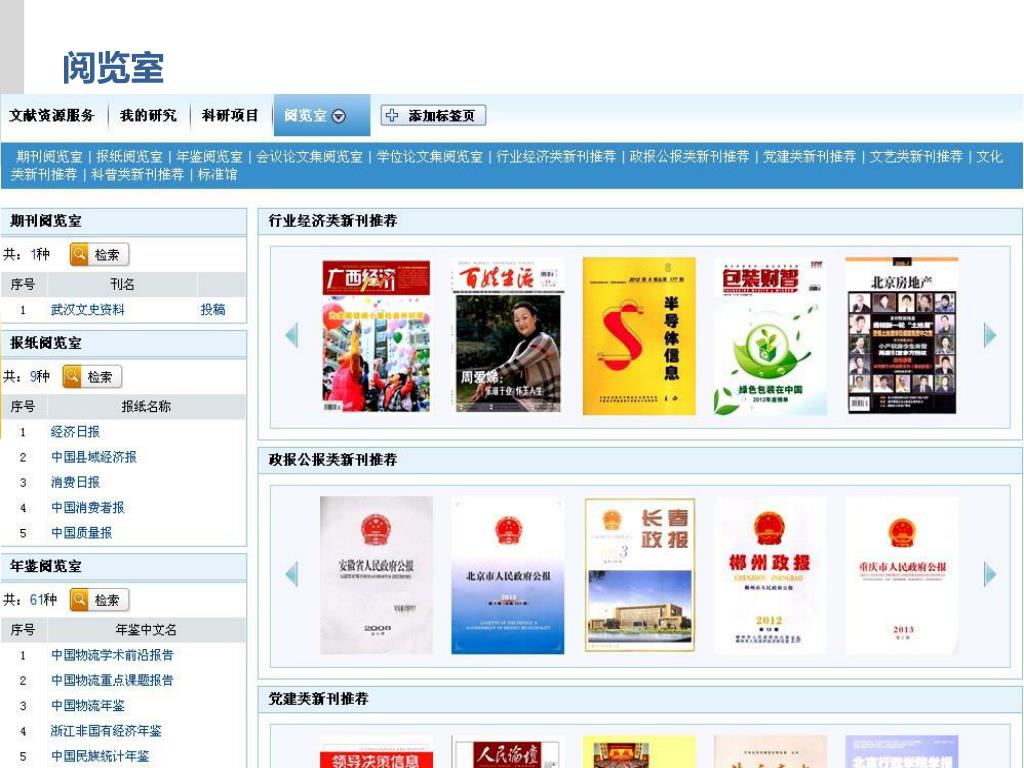The image size is (1024, 768).
Task: Open newspaper 中国质量报
Action: [82, 533]
